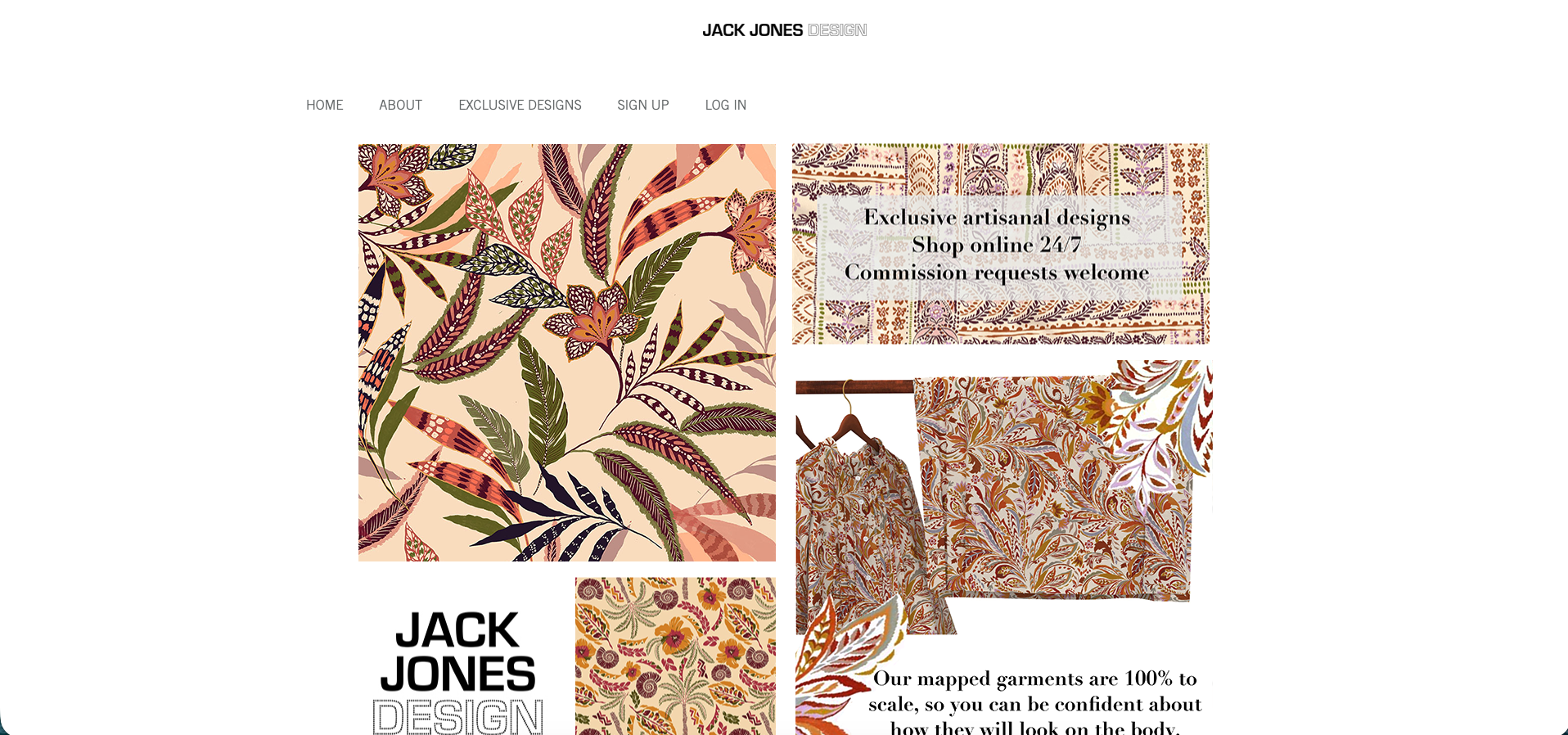Go to the HOME page
The height and width of the screenshot is (735, 1568).
tap(324, 105)
